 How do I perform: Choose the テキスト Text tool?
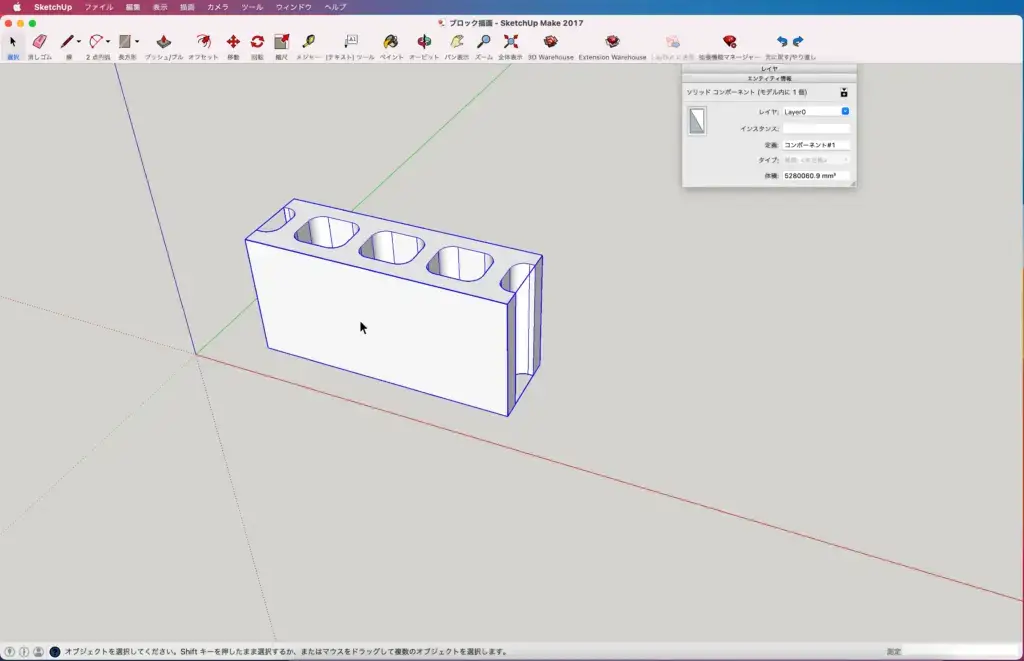[x=351, y=42]
